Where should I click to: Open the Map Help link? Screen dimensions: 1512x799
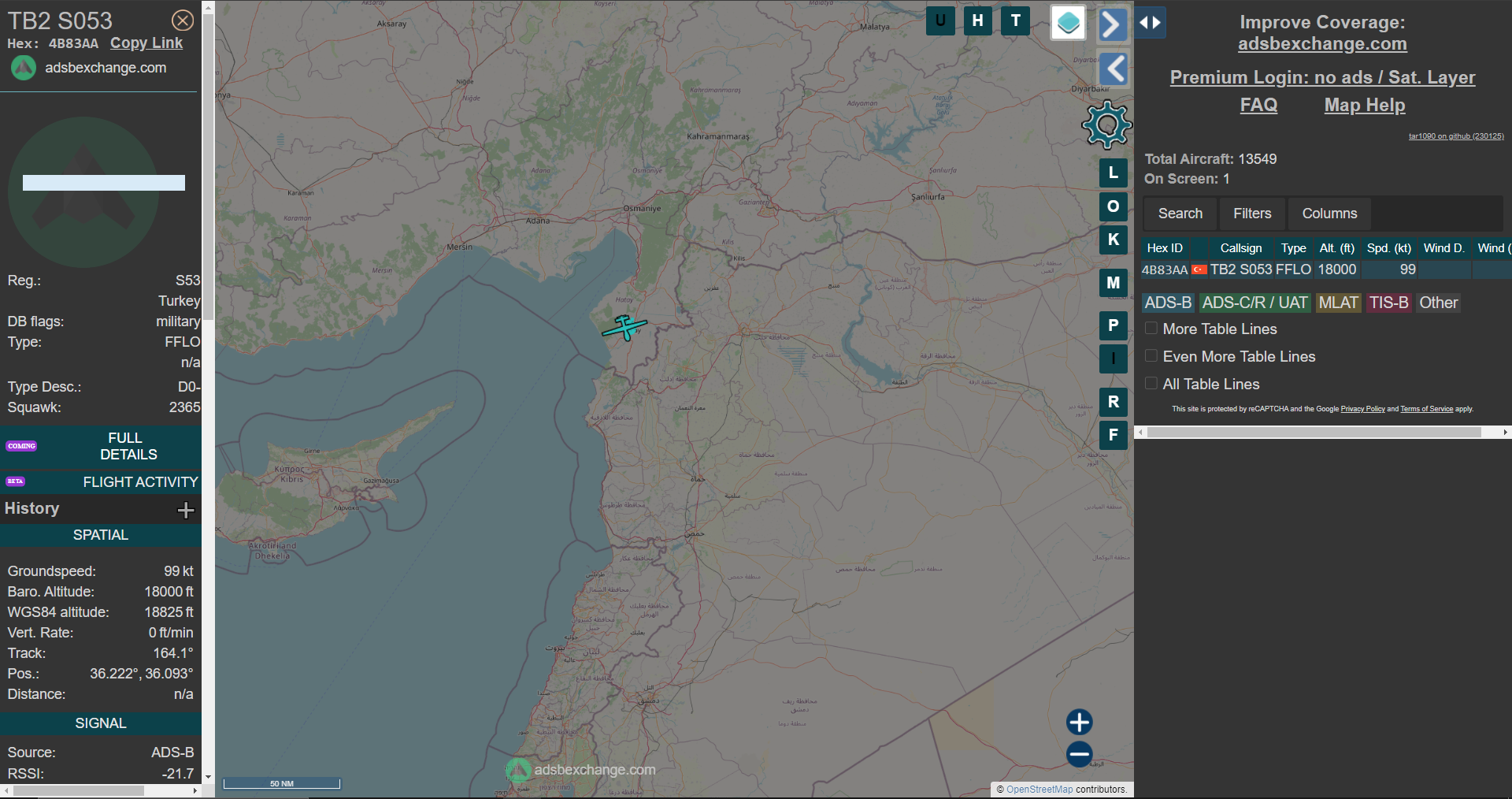coord(1365,105)
